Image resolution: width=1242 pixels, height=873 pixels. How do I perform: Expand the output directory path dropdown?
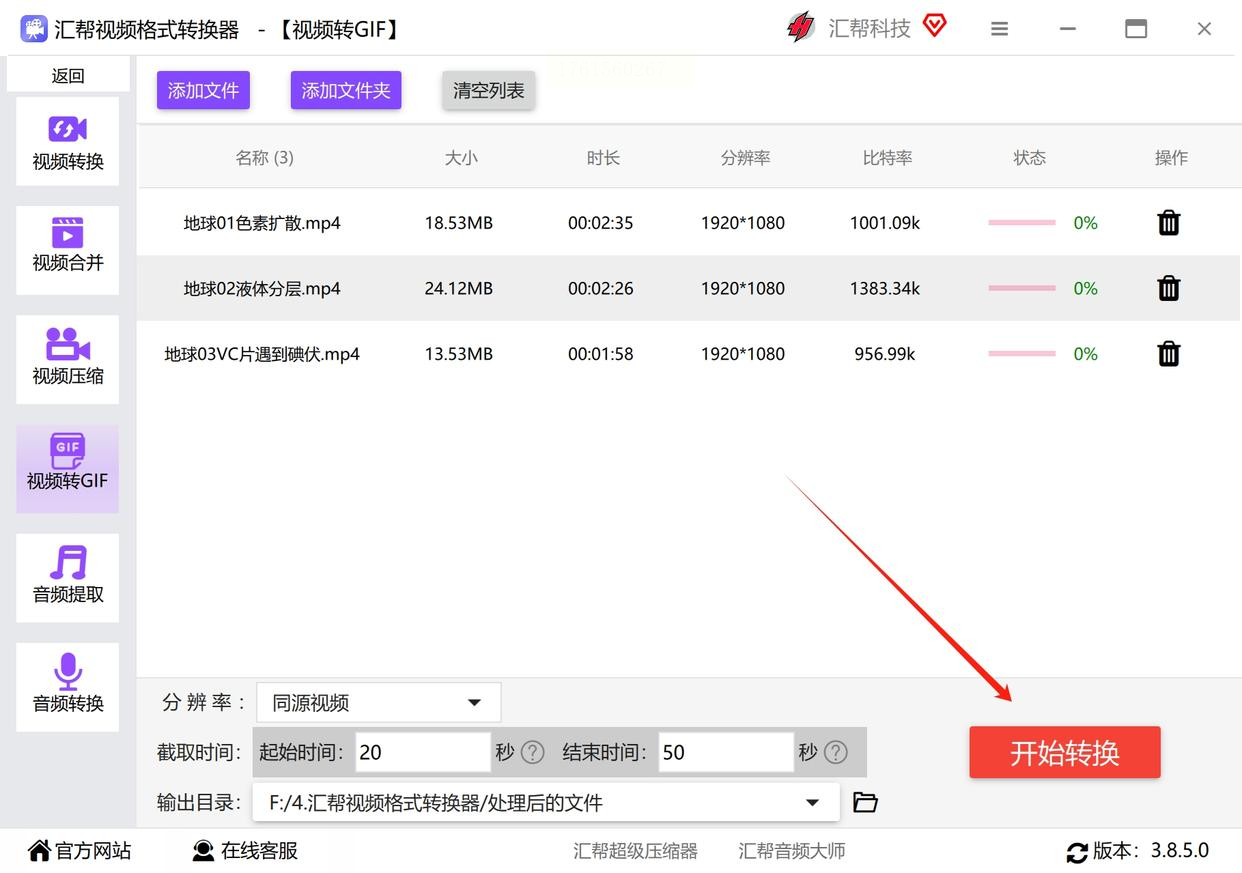(x=813, y=802)
